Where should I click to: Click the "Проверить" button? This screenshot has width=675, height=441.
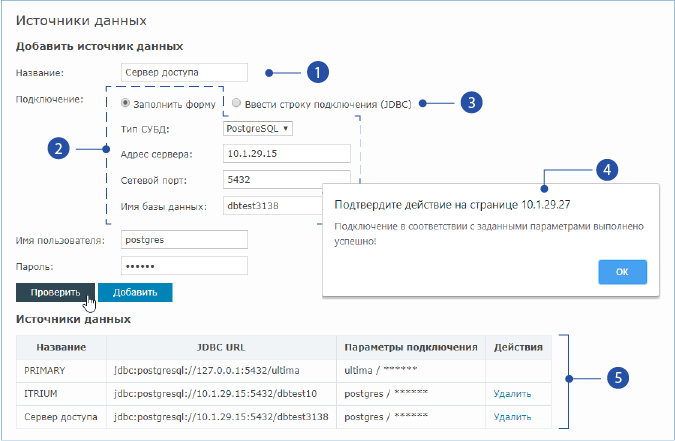pyautogui.click(x=55, y=292)
